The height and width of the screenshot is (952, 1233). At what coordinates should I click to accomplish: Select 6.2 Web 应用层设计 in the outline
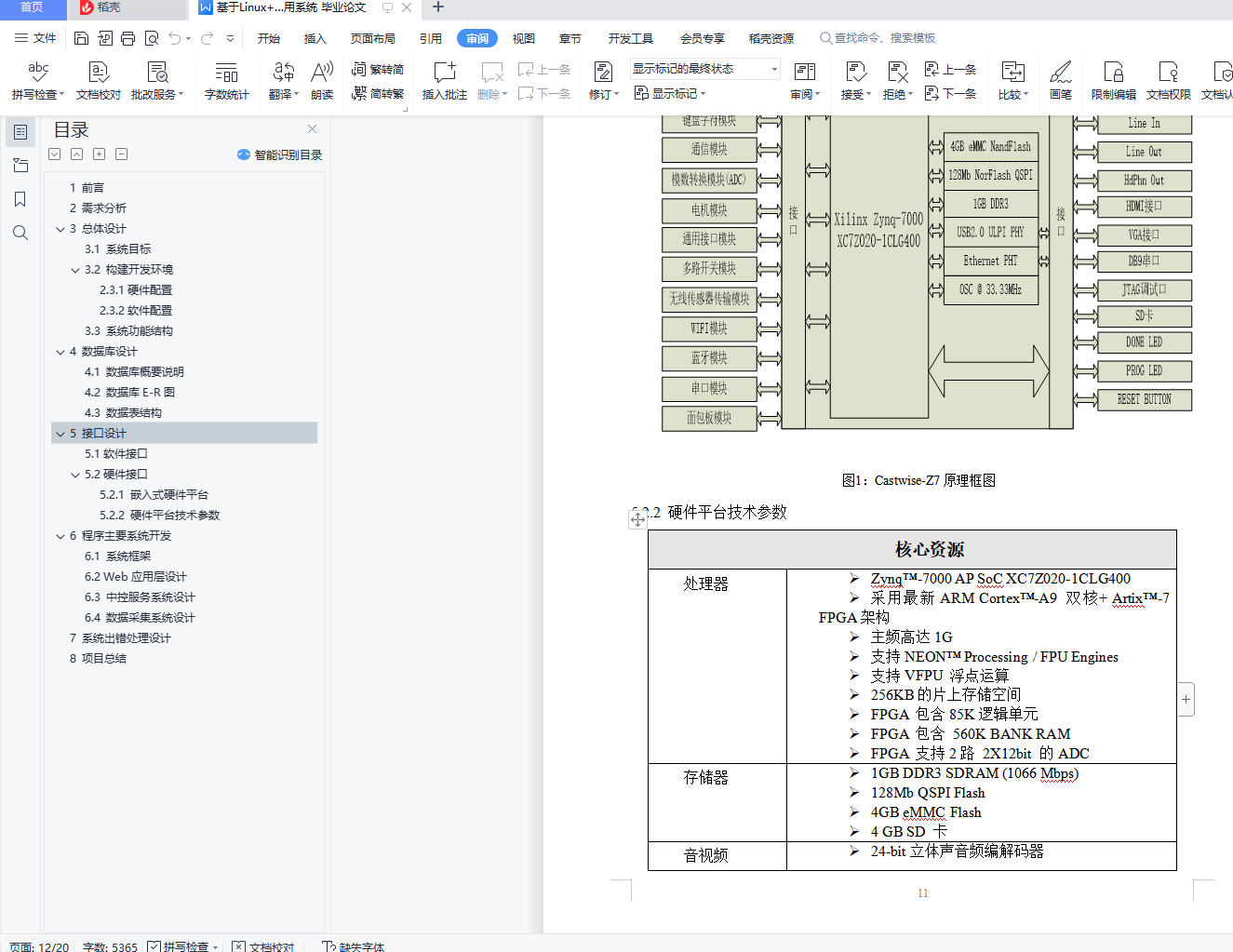coord(136,577)
